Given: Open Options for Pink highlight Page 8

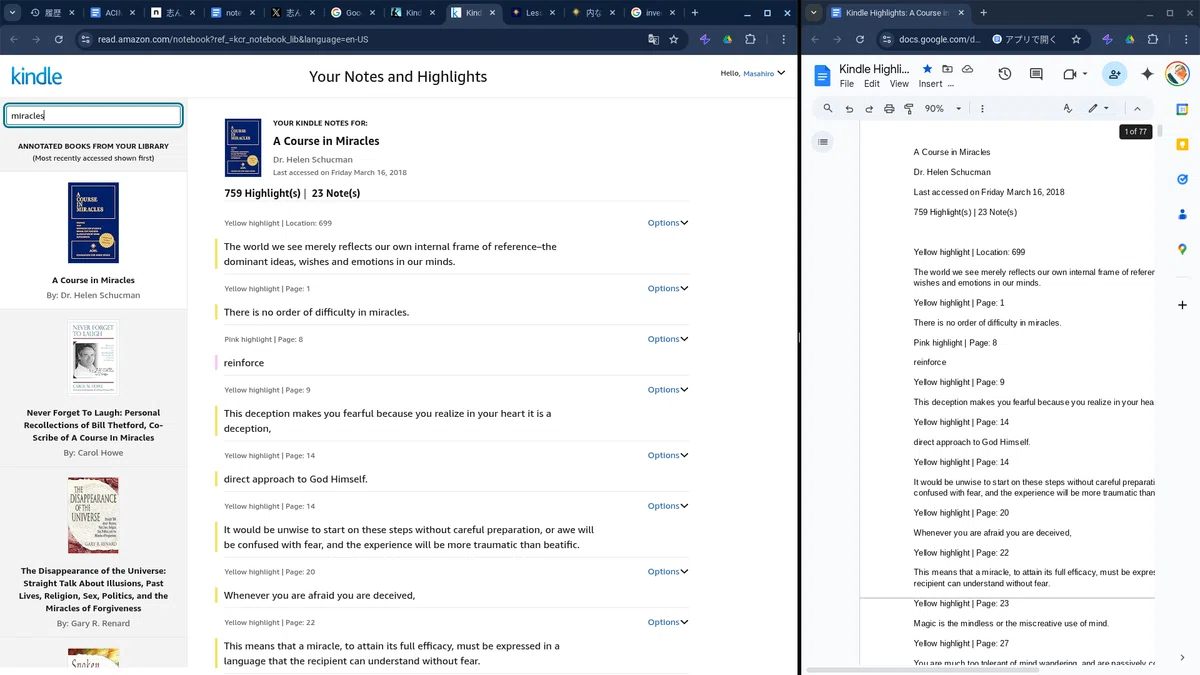Looking at the screenshot, I should 668,339.
